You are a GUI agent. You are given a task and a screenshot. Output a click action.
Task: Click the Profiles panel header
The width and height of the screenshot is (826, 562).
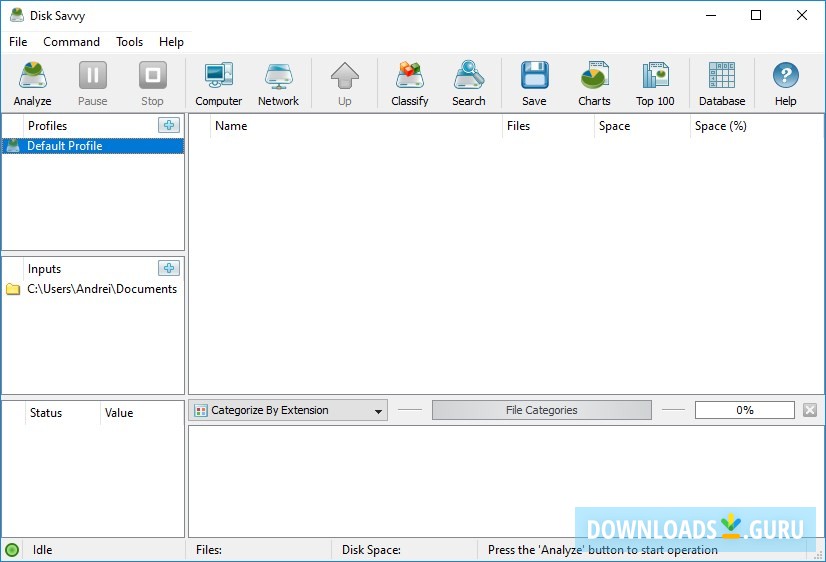click(x=47, y=126)
